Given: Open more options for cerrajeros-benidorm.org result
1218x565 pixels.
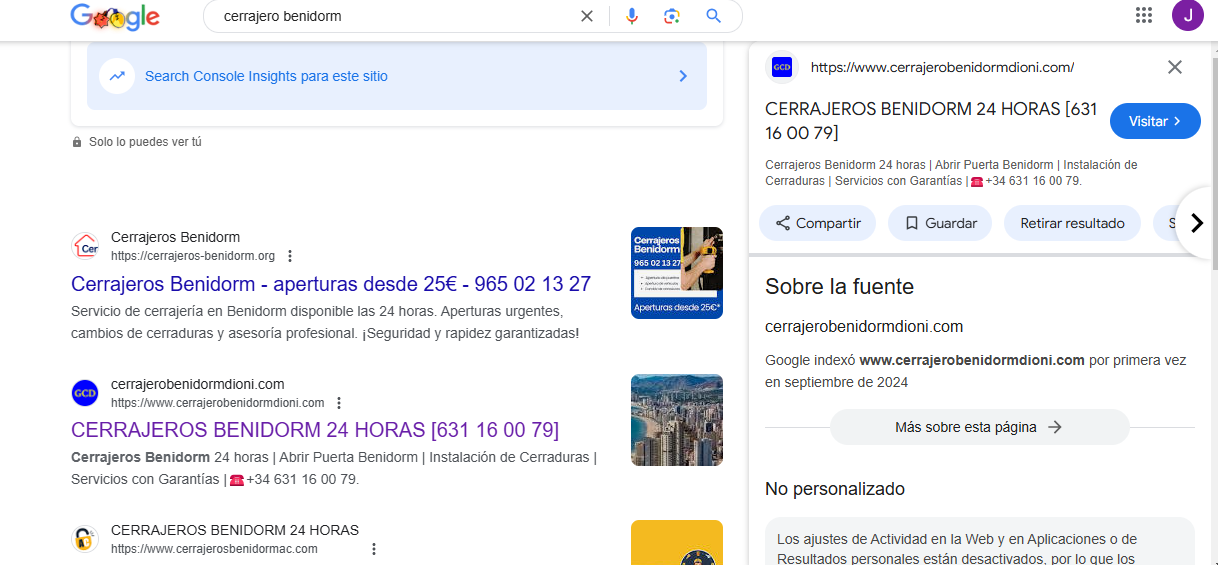Looking at the screenshot, I should coord(290,256).
